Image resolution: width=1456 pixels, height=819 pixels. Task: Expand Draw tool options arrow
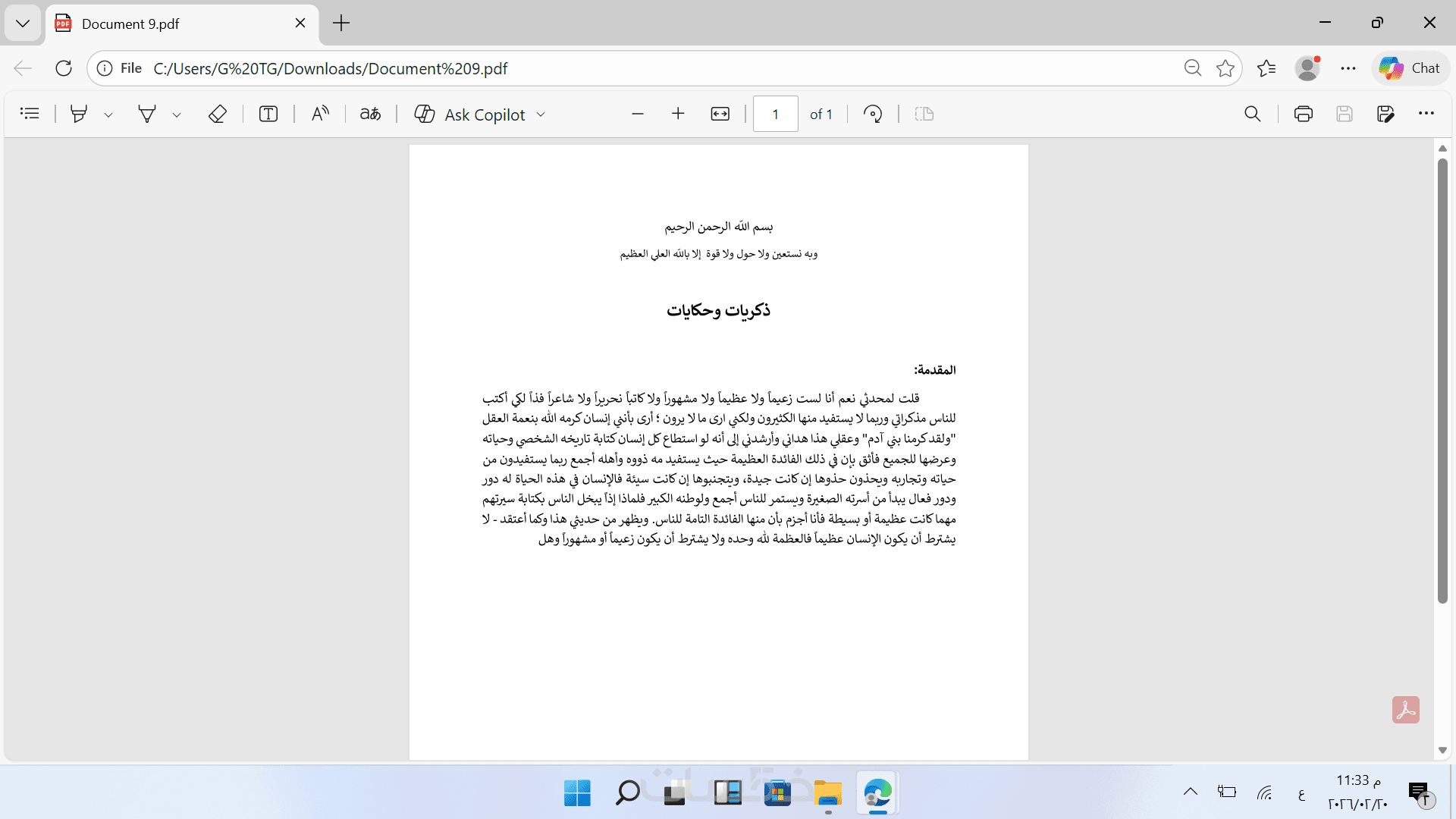[177, 115]
